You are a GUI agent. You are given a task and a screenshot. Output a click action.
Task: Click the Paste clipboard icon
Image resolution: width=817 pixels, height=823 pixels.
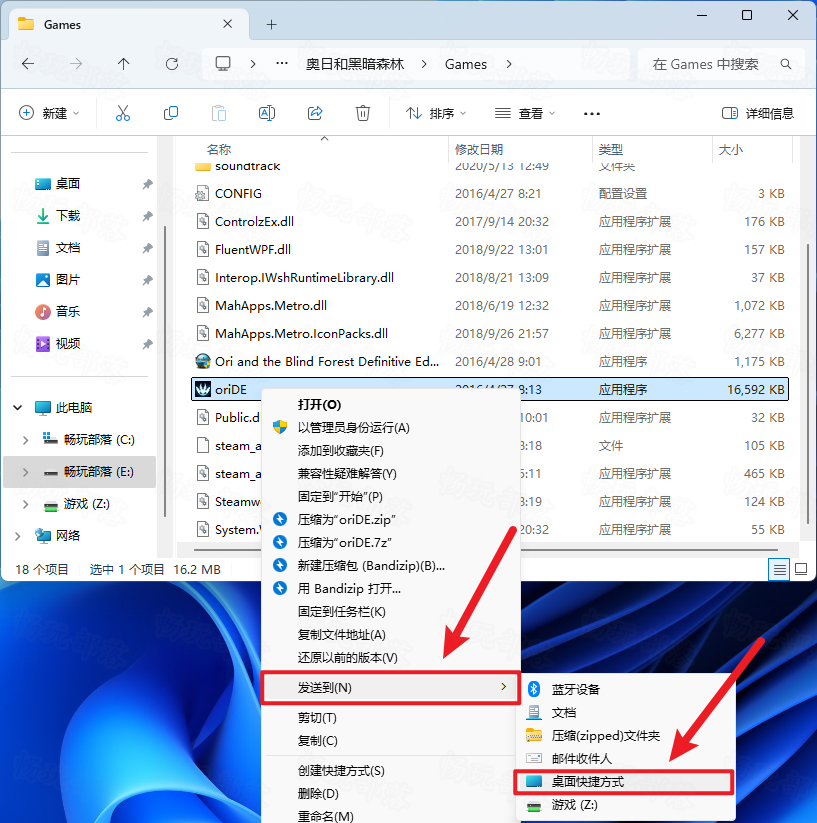(x=219, y=113)
